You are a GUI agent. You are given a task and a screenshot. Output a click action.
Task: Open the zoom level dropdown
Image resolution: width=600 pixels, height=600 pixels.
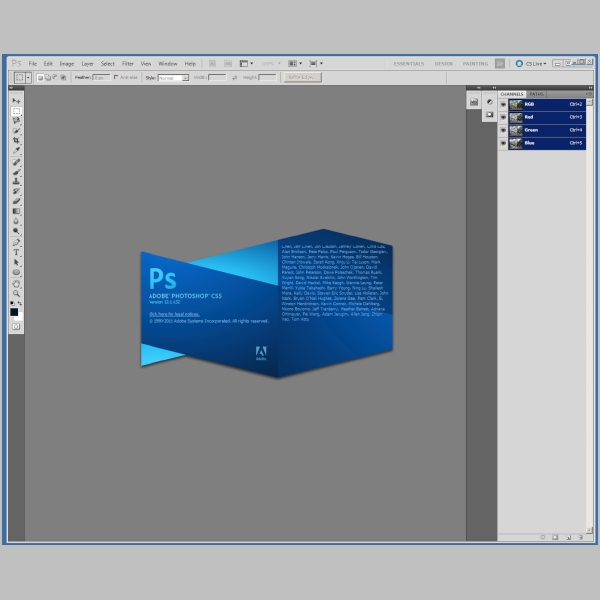point(271,64)
